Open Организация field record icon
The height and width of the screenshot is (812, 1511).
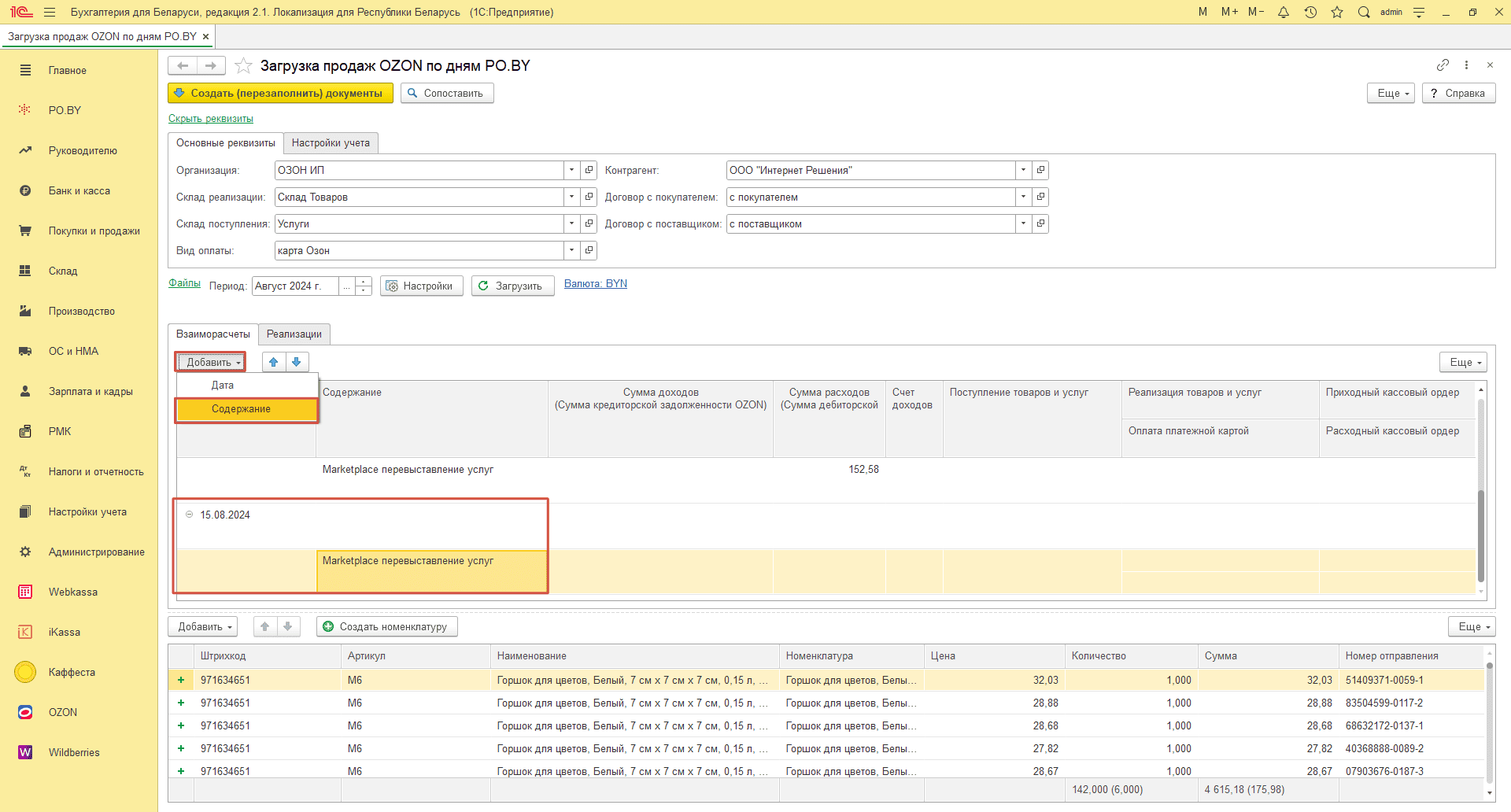point(589,170)
